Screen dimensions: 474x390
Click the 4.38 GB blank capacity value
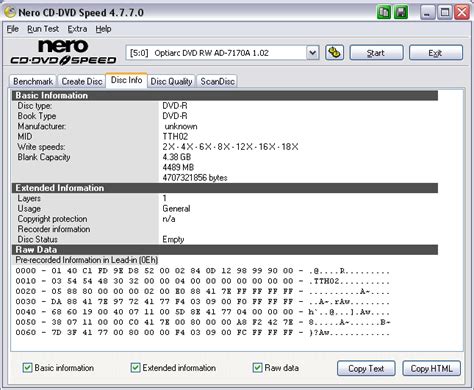click(x=177, y=157)
